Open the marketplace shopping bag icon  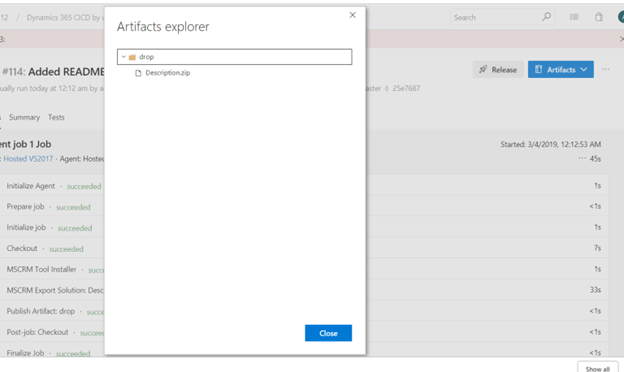coord(599,17)
